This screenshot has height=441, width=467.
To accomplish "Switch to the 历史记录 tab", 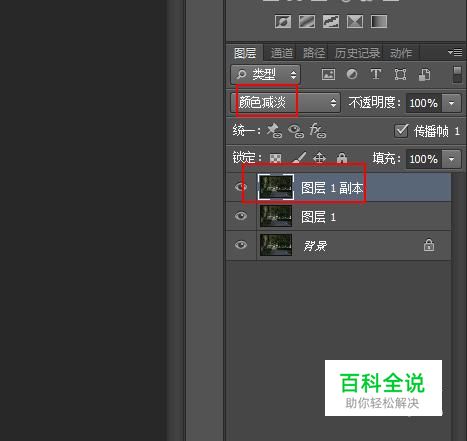I will [x=357, y=53].
